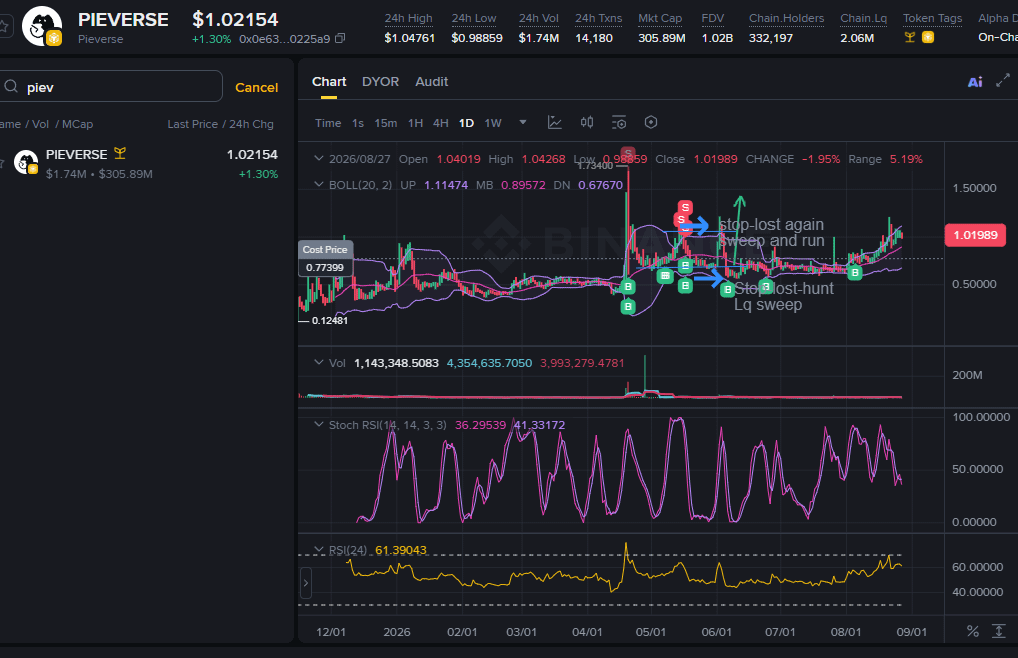Click the 332,197 holders value
Image resolution: width=1018 pixels, height=658 pixels.
771,38
